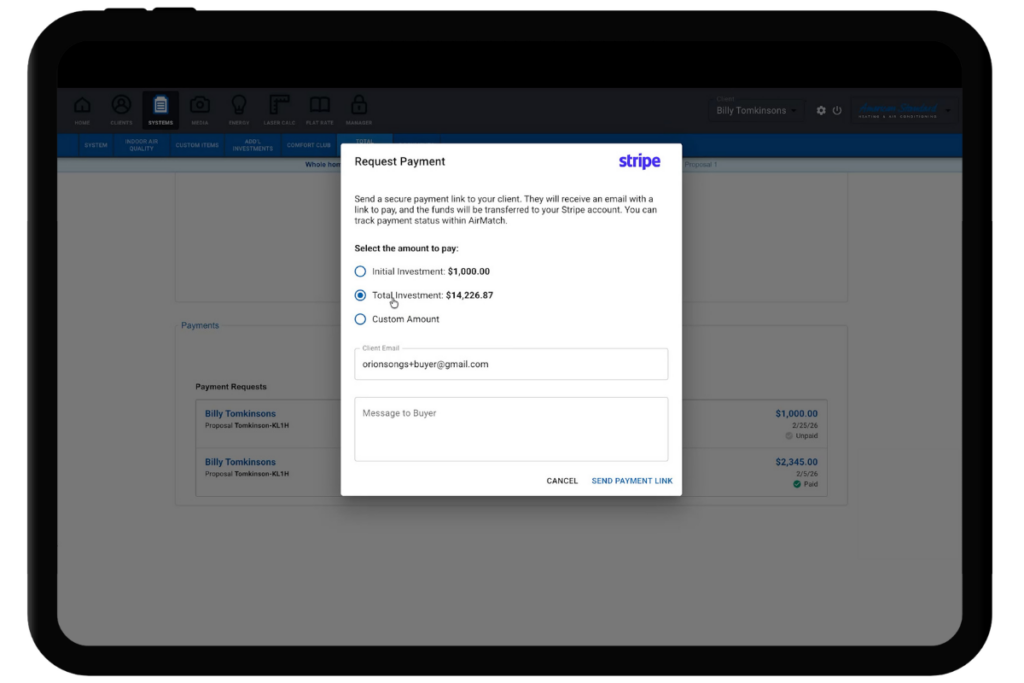The image size is (1024, 683).
Task: Open the Manager lock icon
Action: [x=358, y=108]
